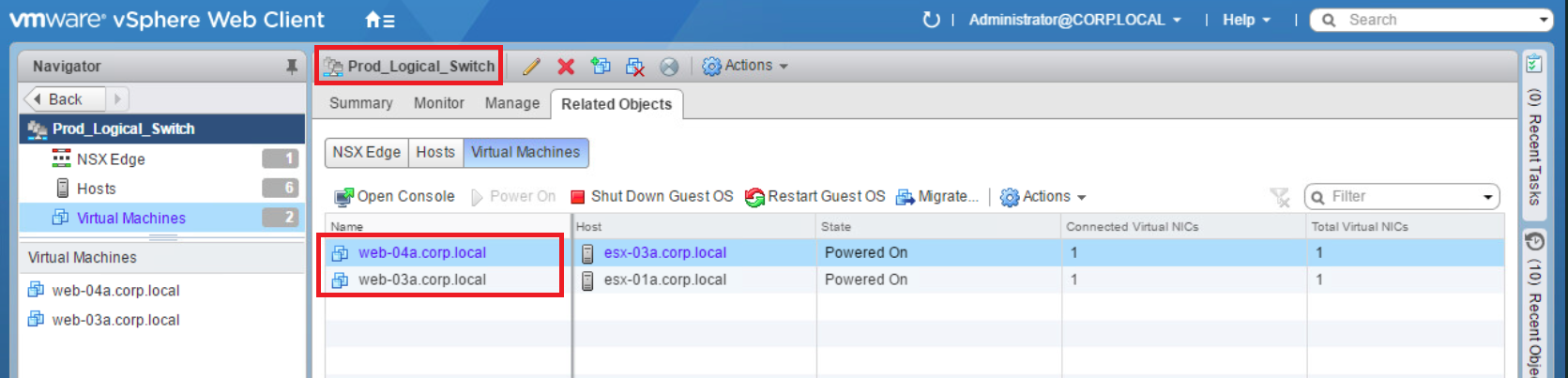Screen dimensions: 1568x378
Task: Expand the Filter field dropdown arrow
Action: (x=1488, y=197)
